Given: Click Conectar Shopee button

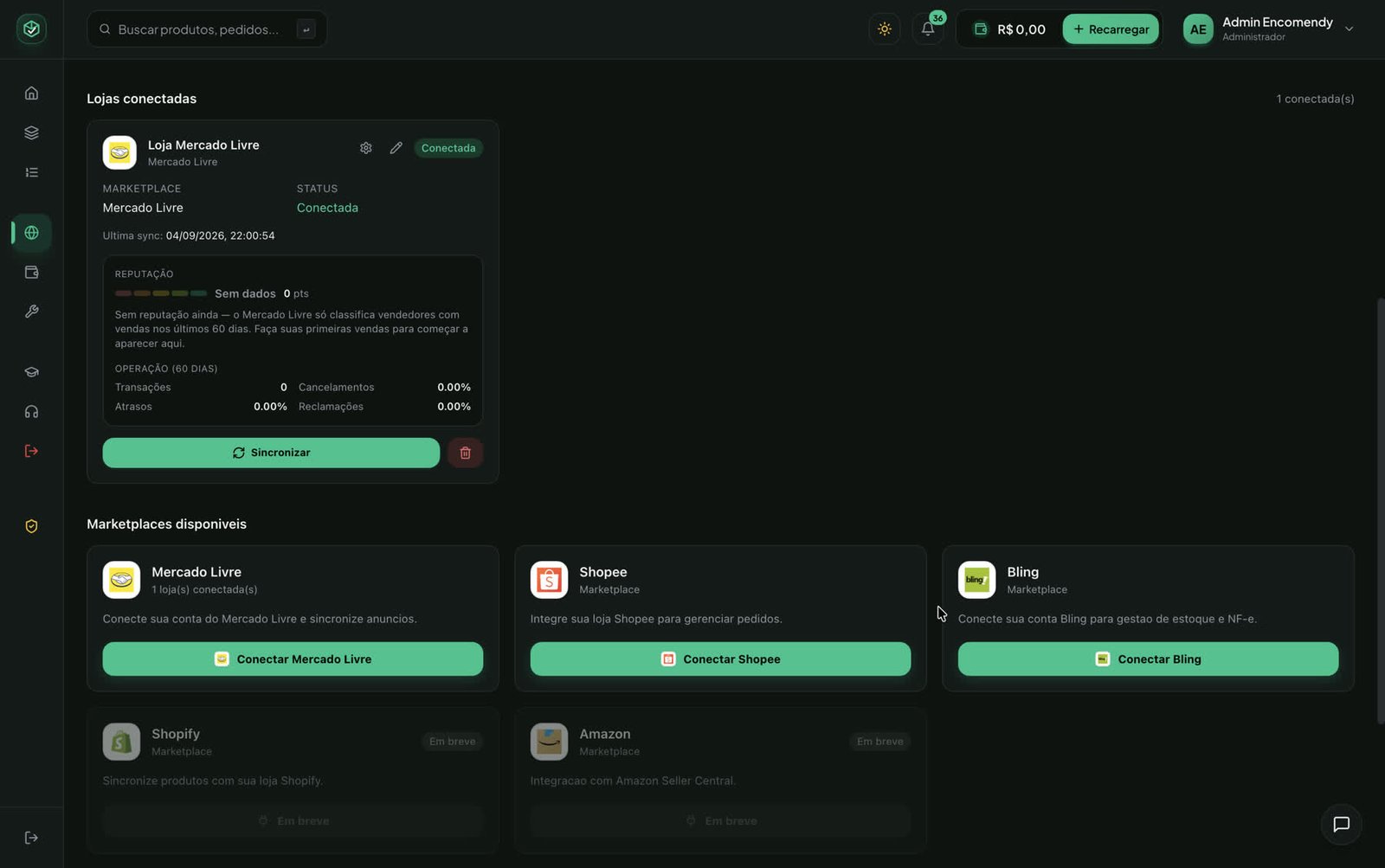Looking at the screenshot, I should 720,659.
